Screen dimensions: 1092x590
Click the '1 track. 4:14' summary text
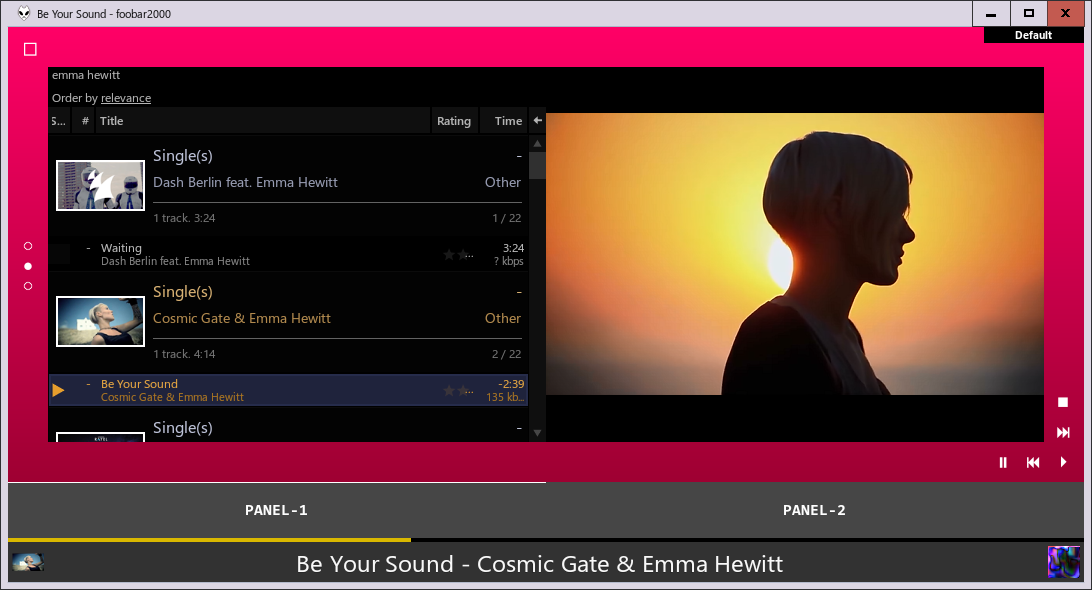point(185,354)
